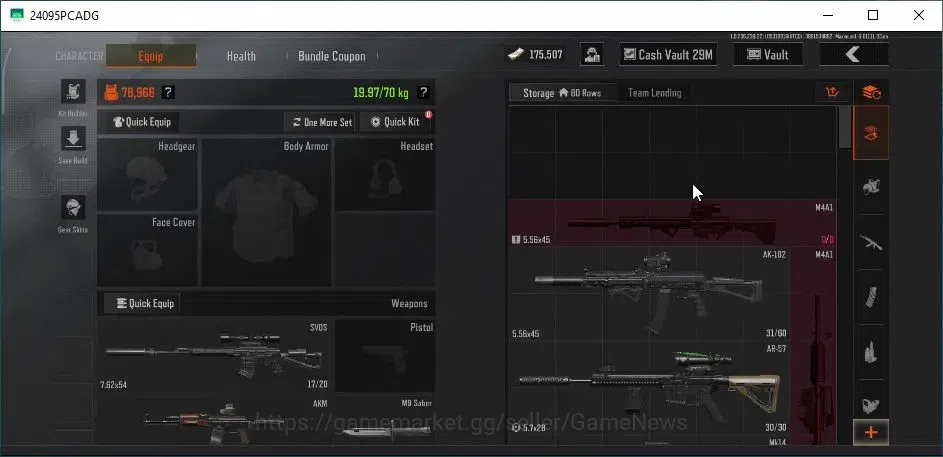This screenshot has height=457, width=943.
Task: Open Gear Skins icon
Action: (73, 207)
